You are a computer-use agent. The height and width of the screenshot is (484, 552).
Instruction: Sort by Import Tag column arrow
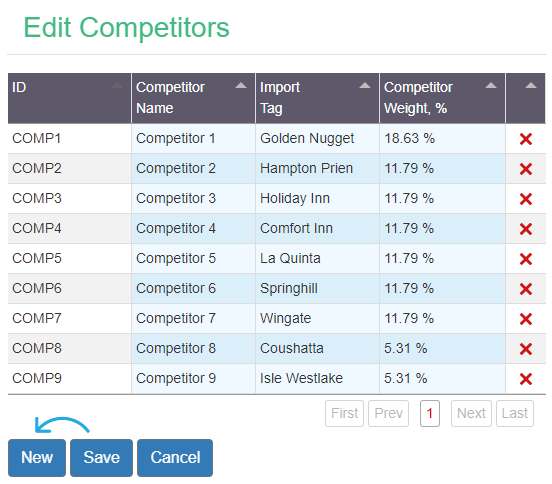coord(365,85)
